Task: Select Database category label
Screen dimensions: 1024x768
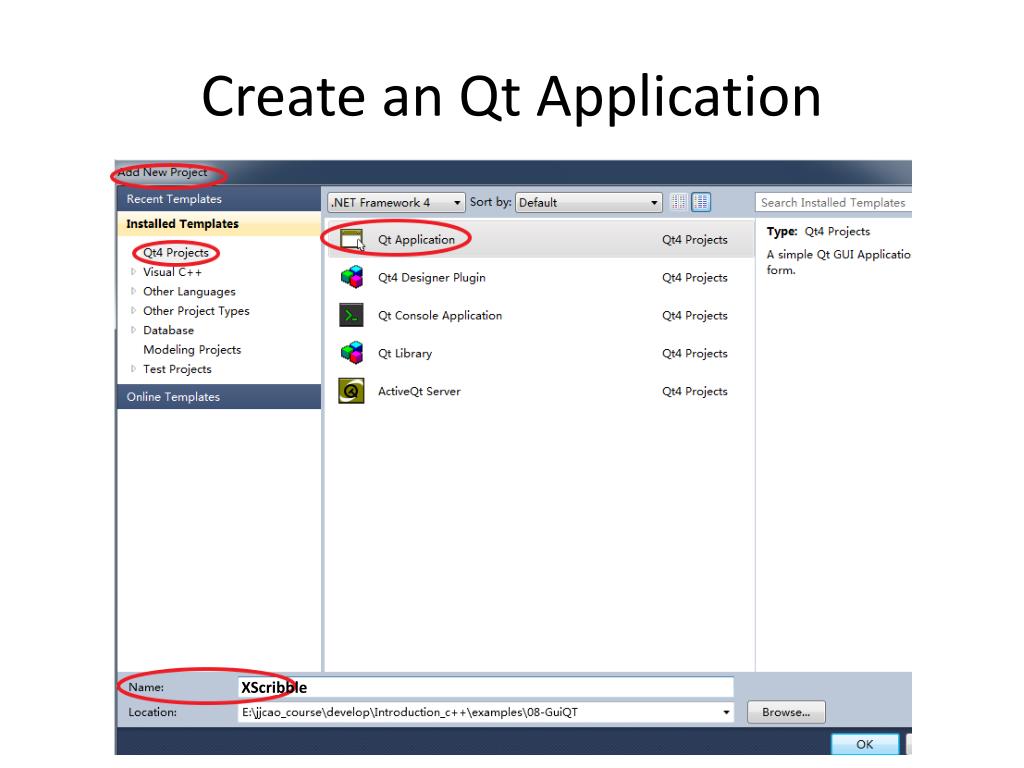Action: coord(168,330)
